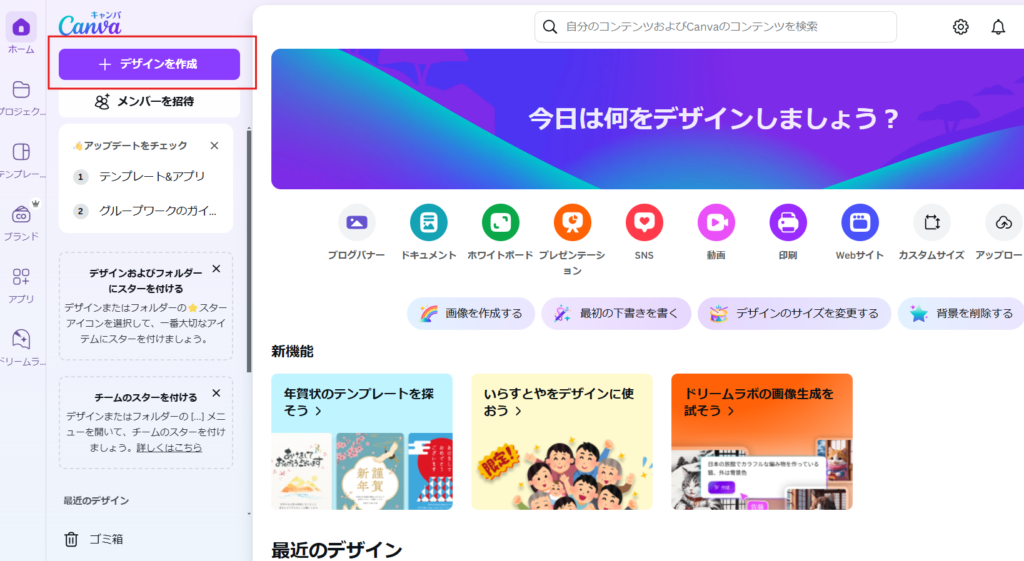This screenshot has width=1024, height=561.
Task: Select the アップロード cloud icon
Action: pos(1003,223)
